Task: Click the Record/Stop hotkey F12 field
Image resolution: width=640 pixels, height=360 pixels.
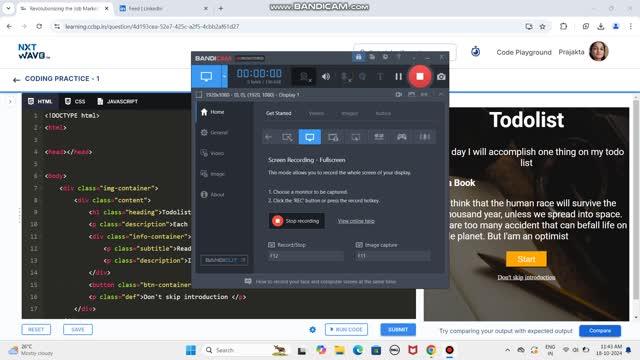Action: click(306, 256)
